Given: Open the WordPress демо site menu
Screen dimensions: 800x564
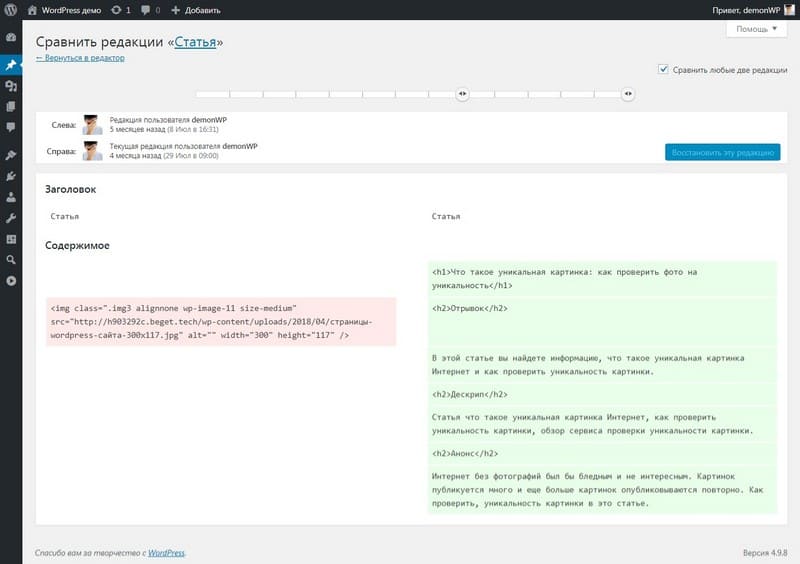Looking at the screenshot, I should pyautogui.click(x=71, y=10).
